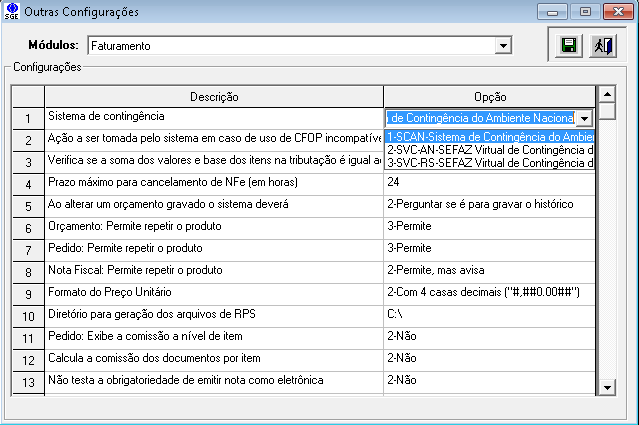Select row 11 Pedido commission description
This screenshot has width=639, height=425.
[214, 336]
